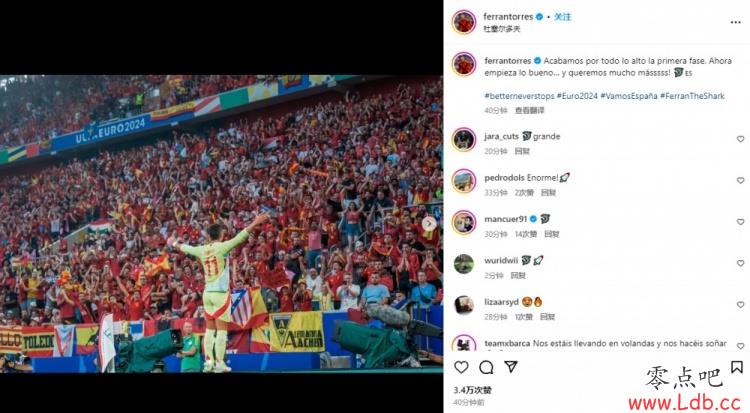750x413 pixels.
Task: Open jara_cuts profile picture
Action: point(464,140)
